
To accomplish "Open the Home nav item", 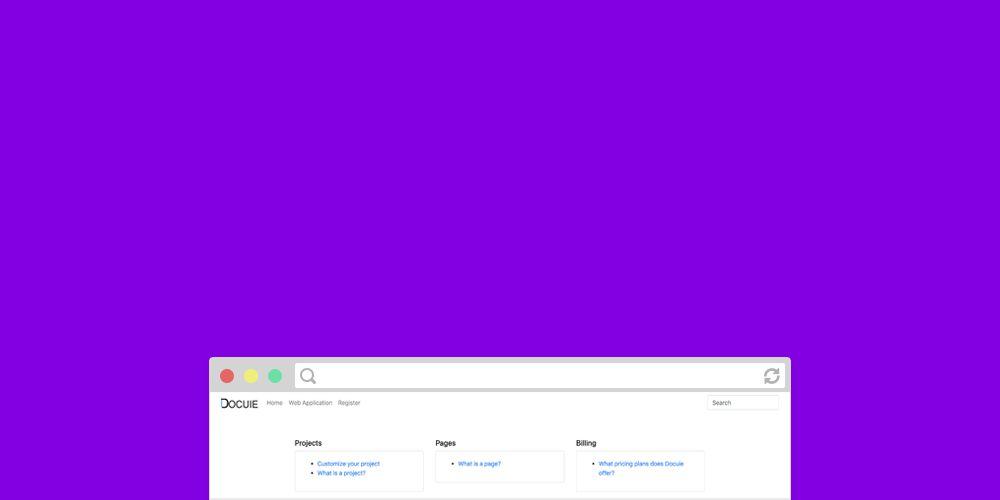I will 274,403.
